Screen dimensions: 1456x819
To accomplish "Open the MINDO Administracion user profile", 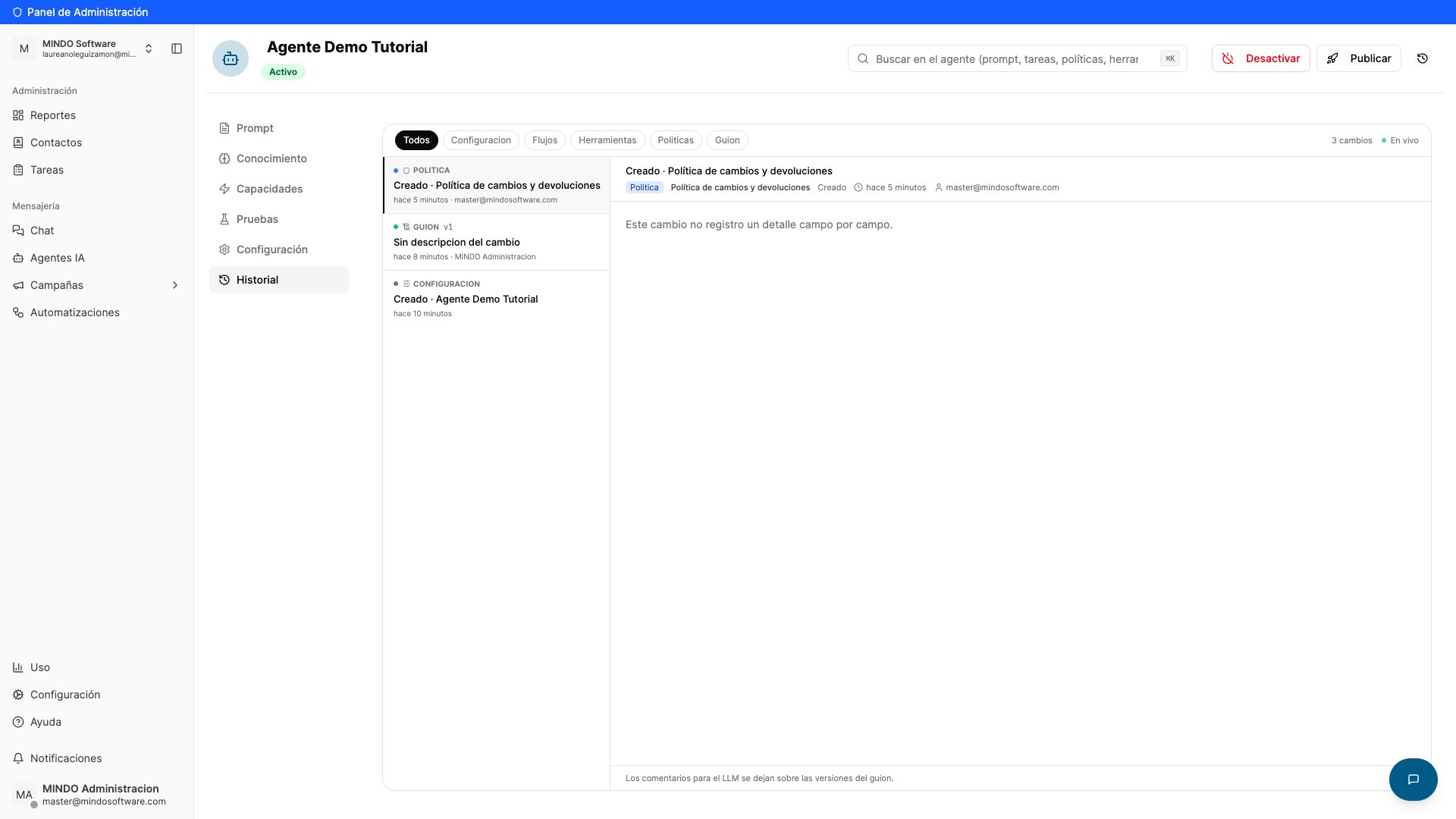I will coord(97,795).
